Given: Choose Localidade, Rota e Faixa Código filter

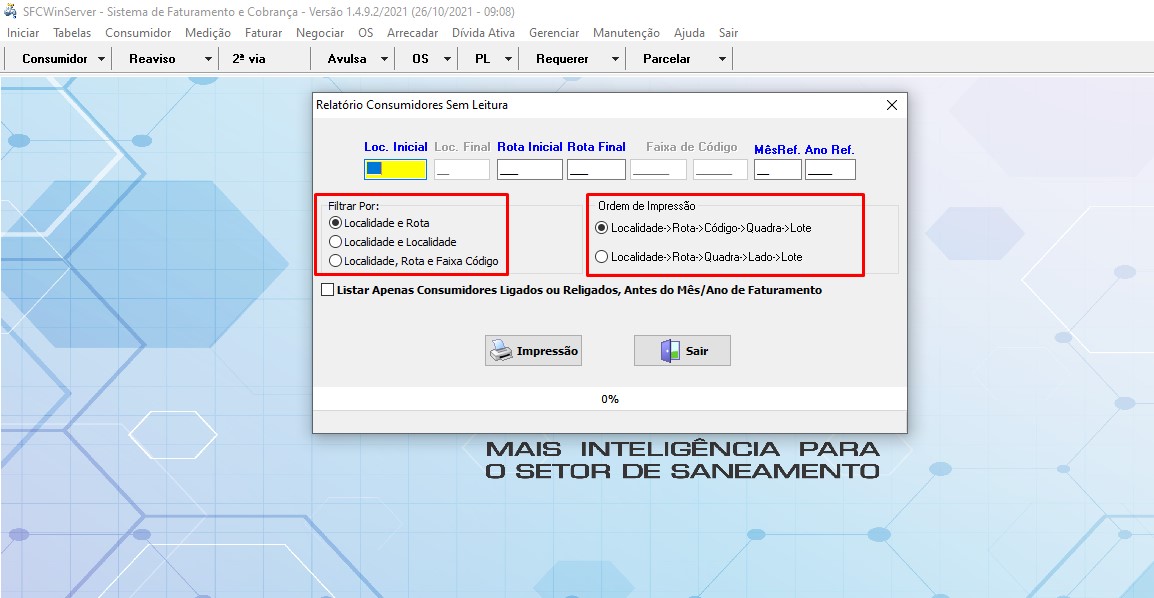Looking at the screenshot, I should [x=335, y=260].
